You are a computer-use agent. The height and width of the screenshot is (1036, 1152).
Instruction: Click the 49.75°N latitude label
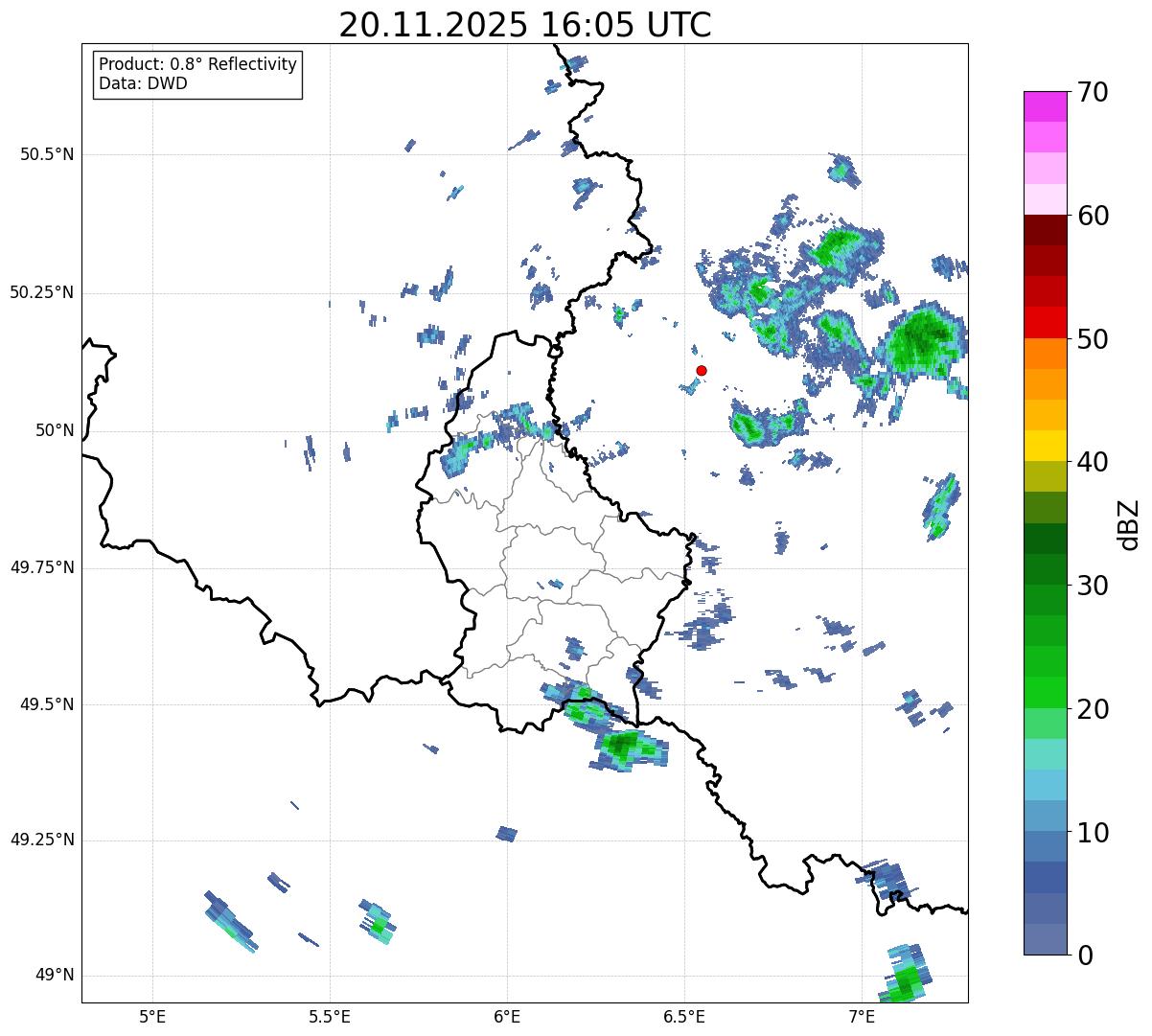click(42, 567)
